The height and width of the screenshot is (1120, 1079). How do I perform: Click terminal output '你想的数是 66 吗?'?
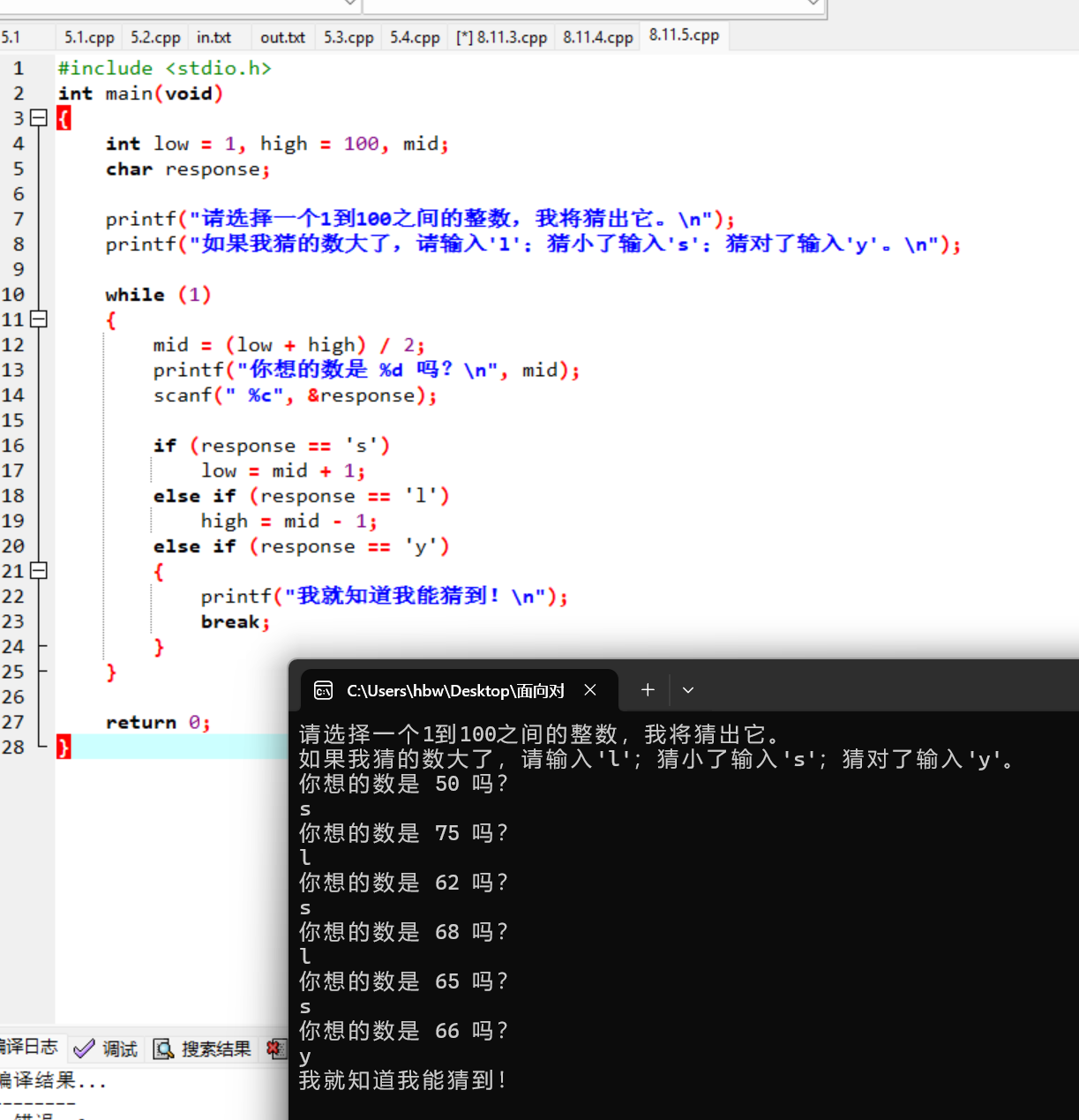click(403, 1031)
